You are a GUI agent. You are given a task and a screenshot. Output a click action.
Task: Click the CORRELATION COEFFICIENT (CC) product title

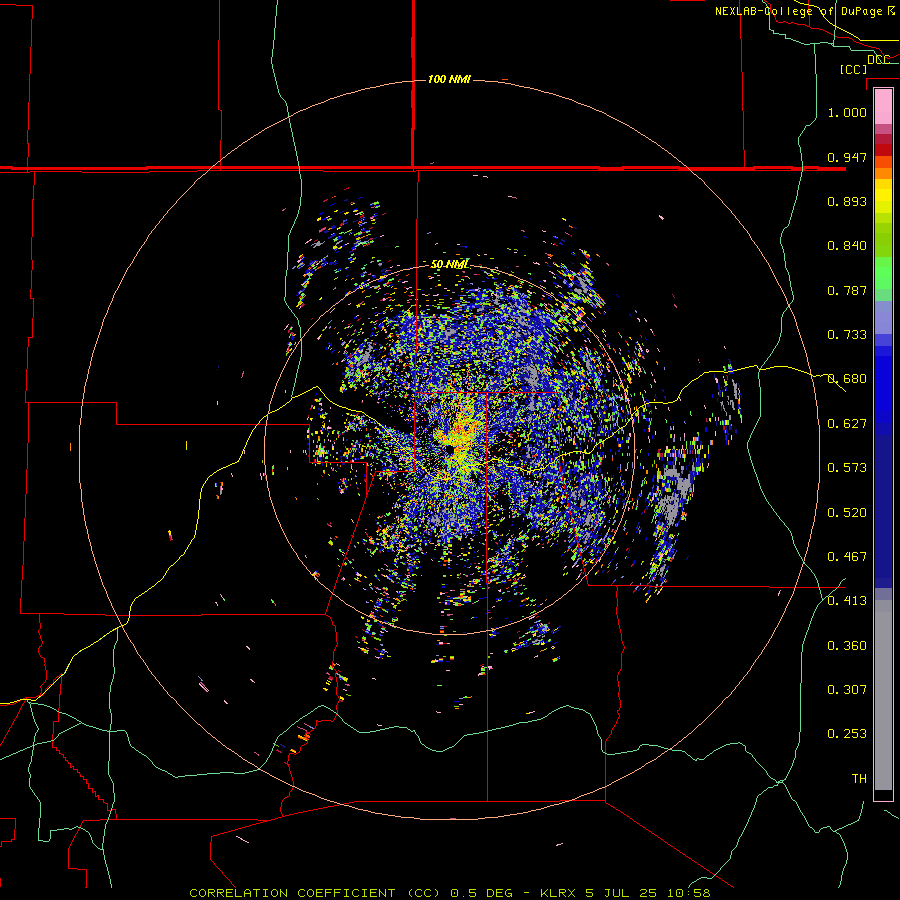coord(317,893)
